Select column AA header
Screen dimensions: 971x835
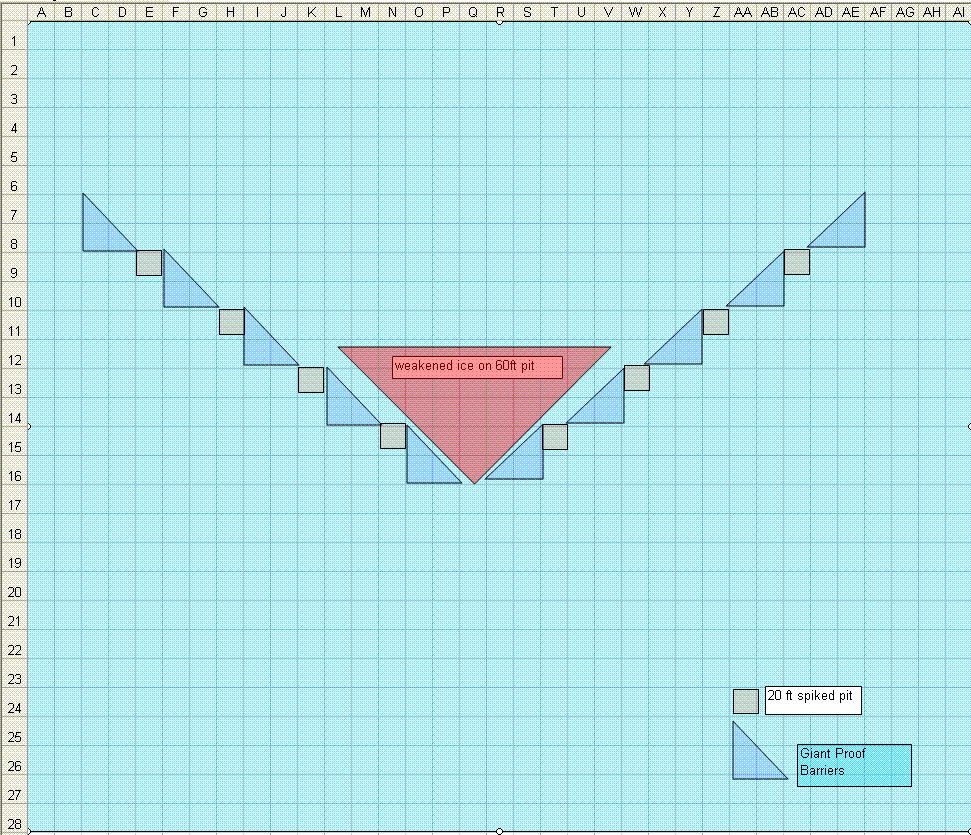point(743,12)
